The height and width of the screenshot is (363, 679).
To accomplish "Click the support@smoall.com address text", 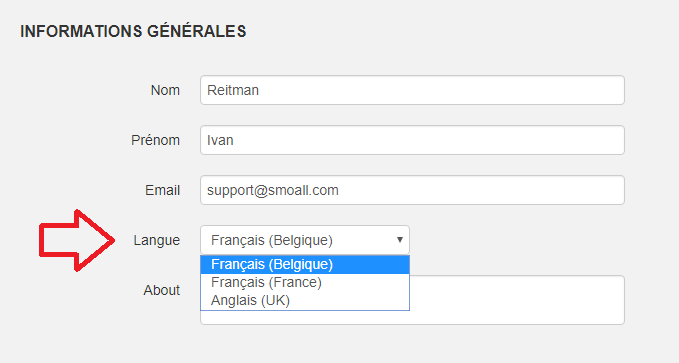I will (x=273, y=191).
